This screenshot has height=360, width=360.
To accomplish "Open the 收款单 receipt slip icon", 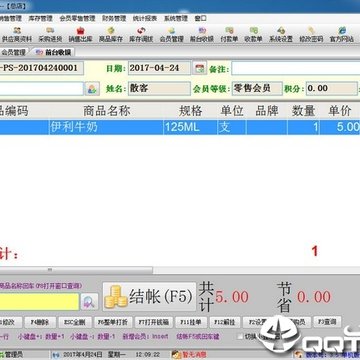I will pyautogui.click(x=253, y=35).
